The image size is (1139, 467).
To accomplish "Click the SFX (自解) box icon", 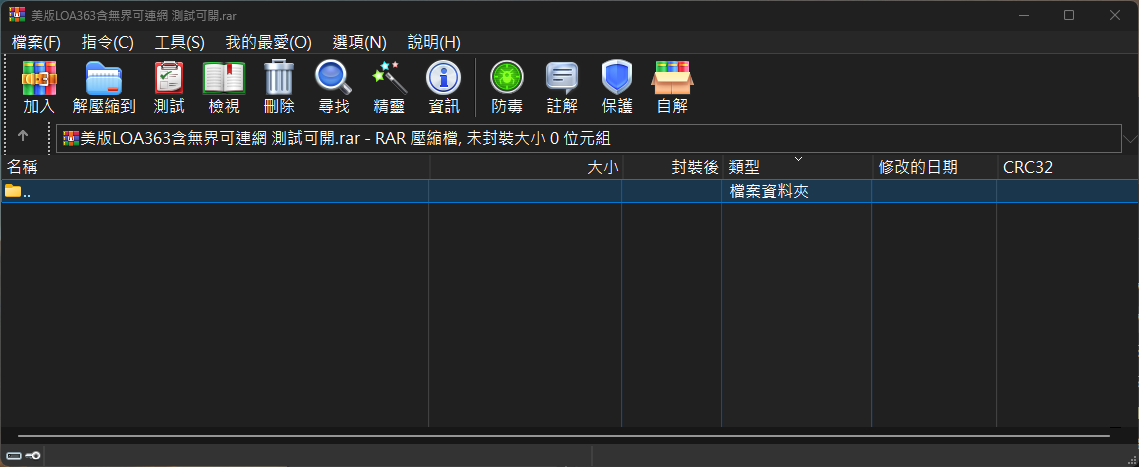I will click(672, 86).
